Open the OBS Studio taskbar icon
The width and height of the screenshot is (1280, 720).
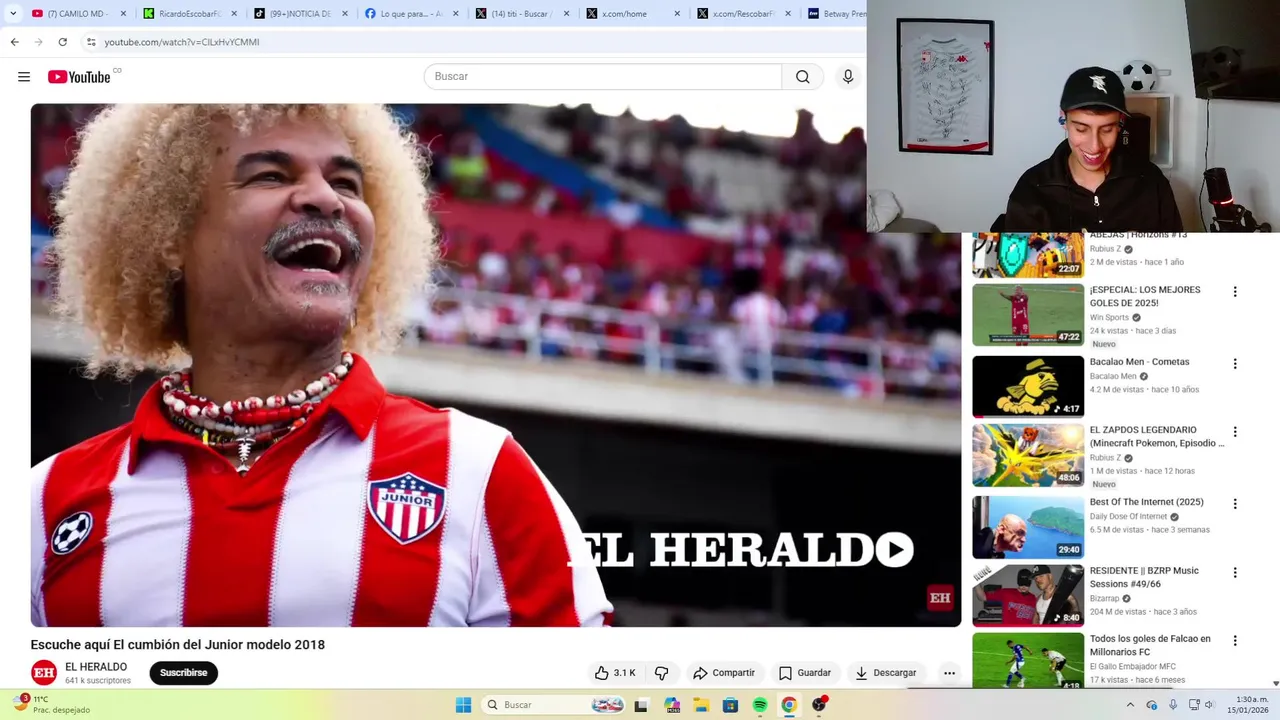[x=819, y=705]
